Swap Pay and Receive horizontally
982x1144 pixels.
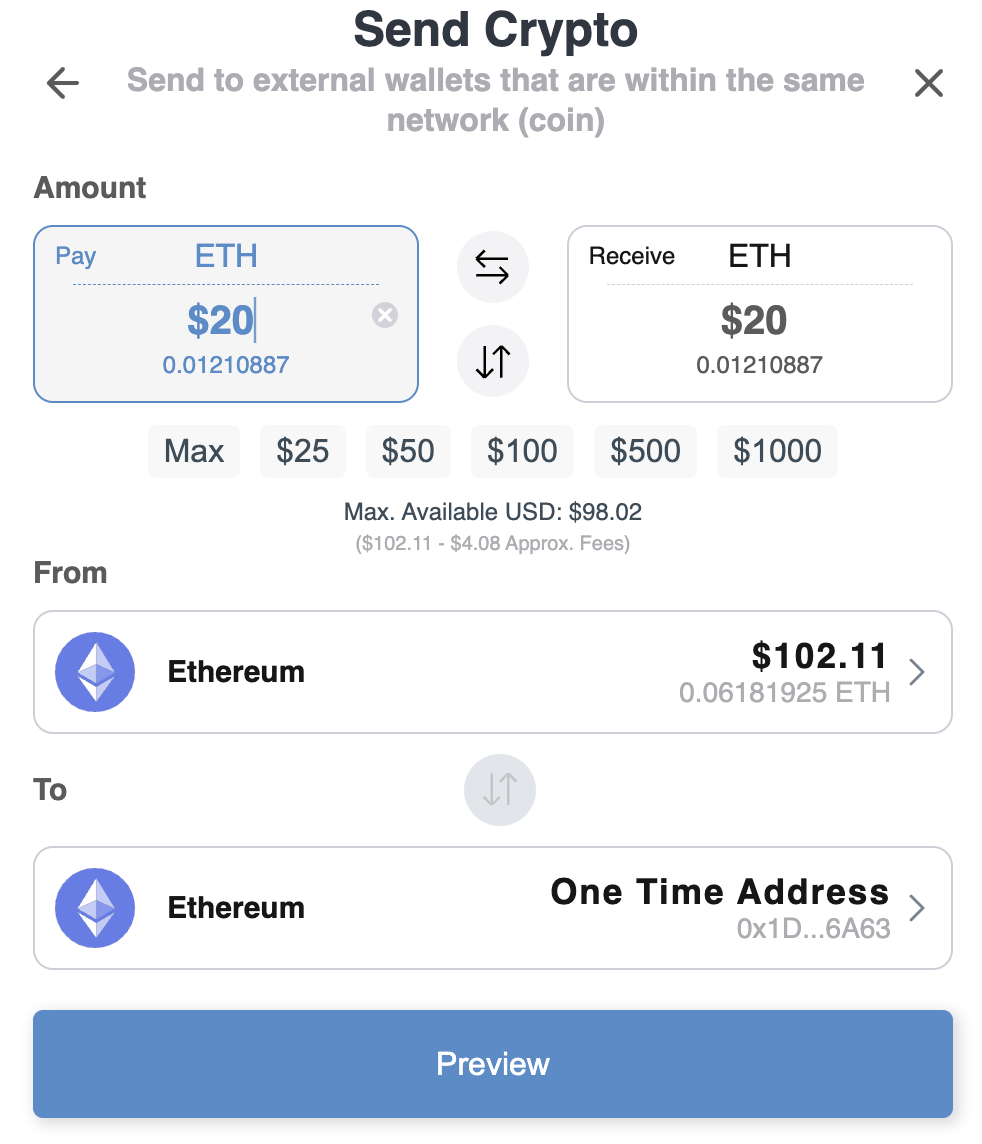click(492, 267)
